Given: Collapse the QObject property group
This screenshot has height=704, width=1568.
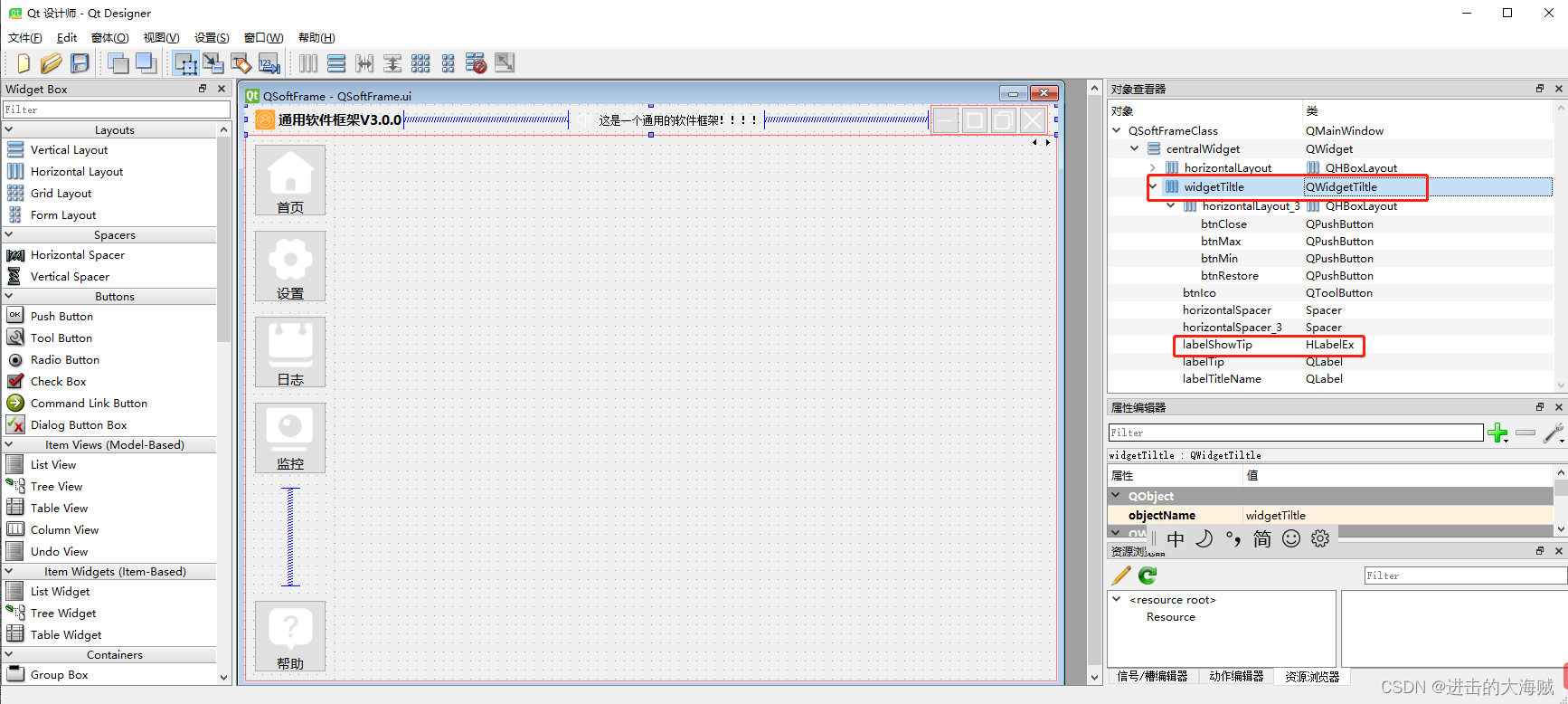Looking at the screenshot, I should (x=1117, y=496).
